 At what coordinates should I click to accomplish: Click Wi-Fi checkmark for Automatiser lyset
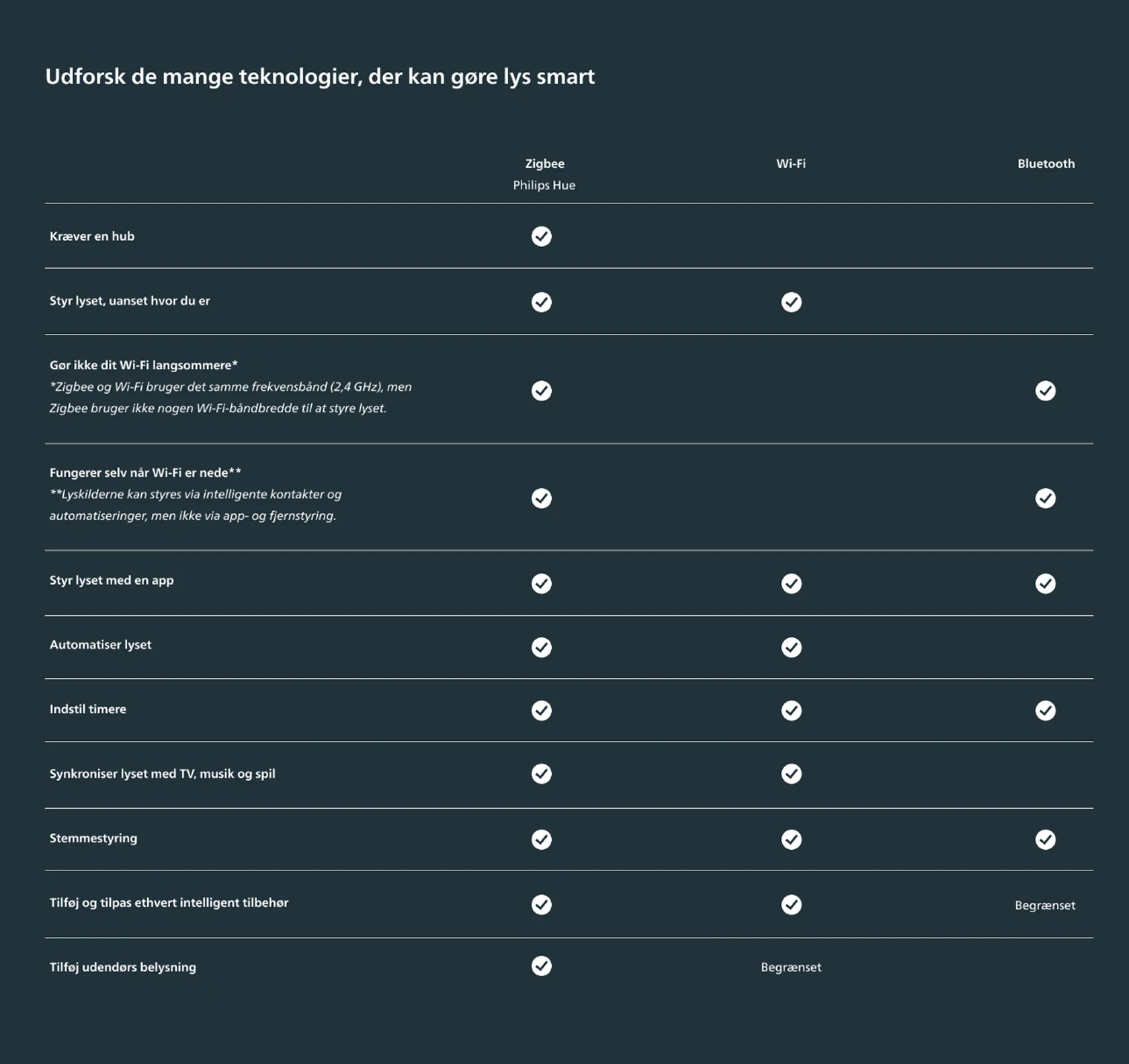coord(791,648)
